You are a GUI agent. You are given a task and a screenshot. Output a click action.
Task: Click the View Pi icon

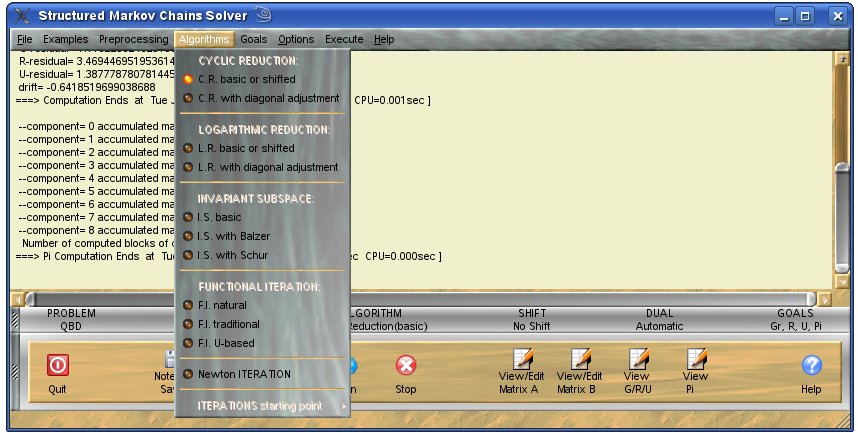click(x=695, y=360)
